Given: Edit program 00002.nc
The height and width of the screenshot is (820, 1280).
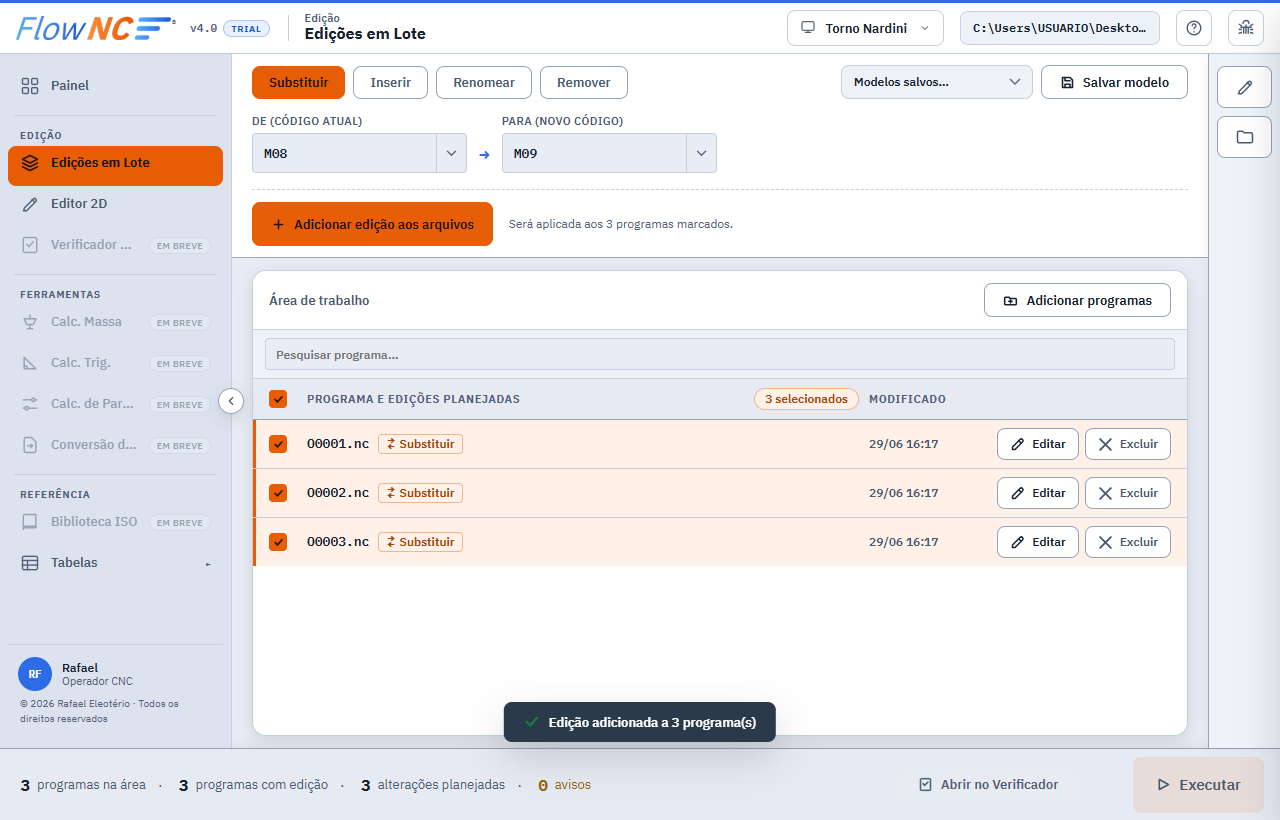Looking at the screenshot, I should [1037, 493].
